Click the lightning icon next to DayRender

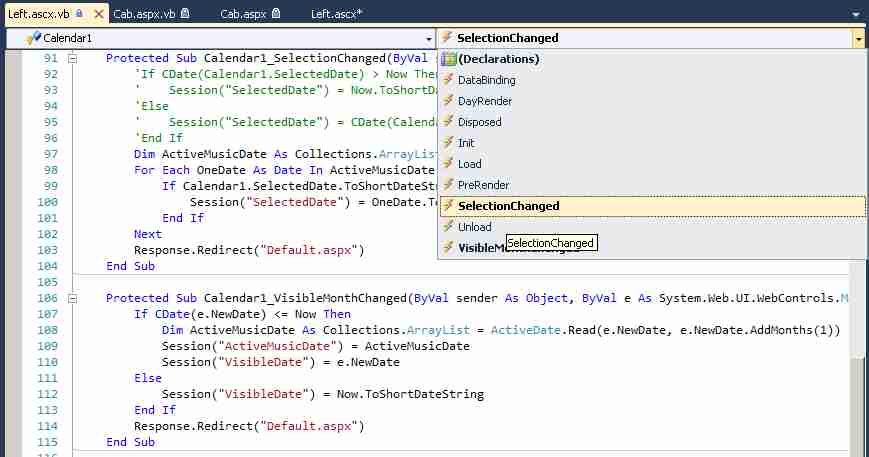click(x=448, y=101)
